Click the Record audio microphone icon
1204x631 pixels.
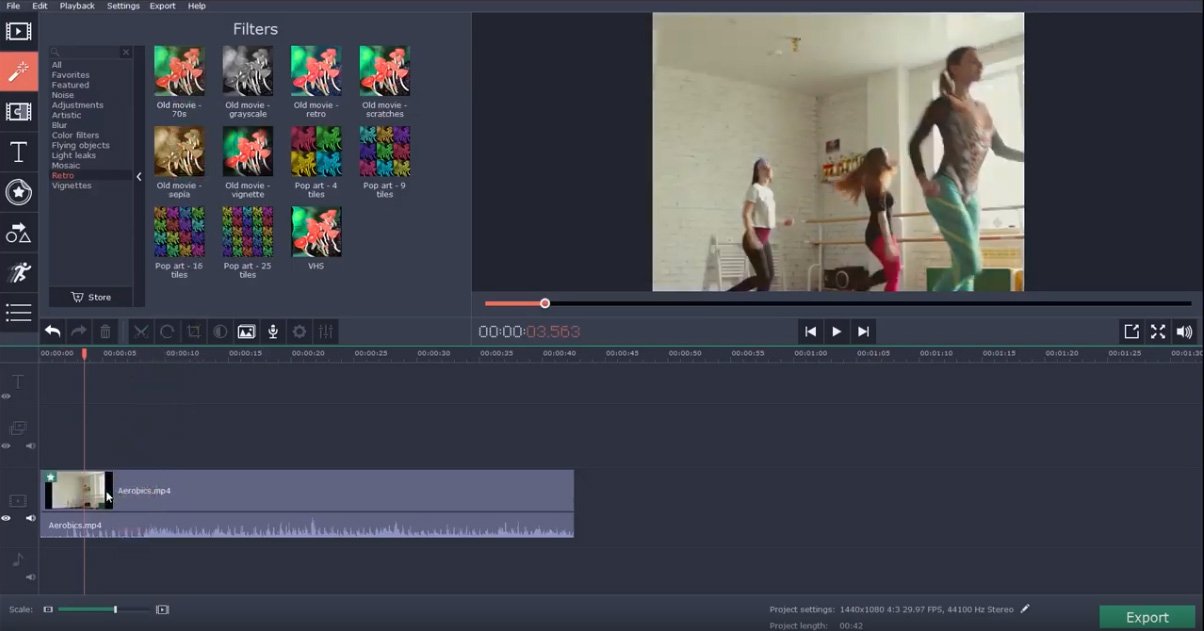click(x=272, y=332)
